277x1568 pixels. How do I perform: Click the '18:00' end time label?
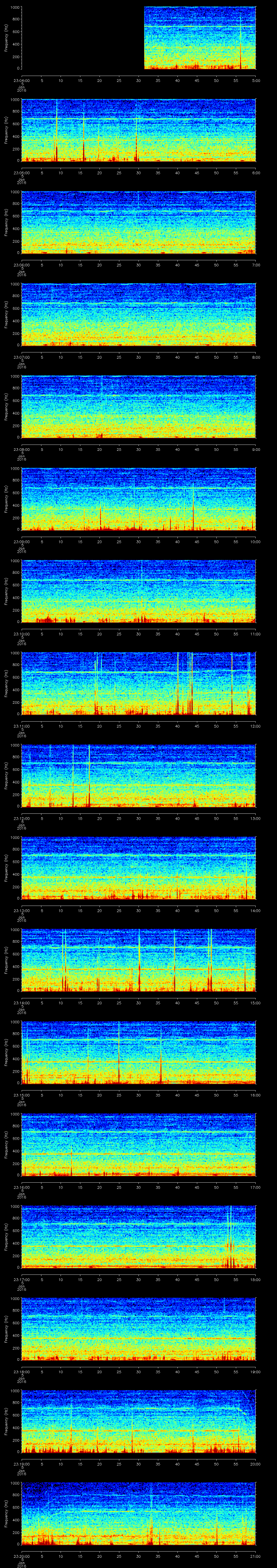click(x=256, y=1279)
